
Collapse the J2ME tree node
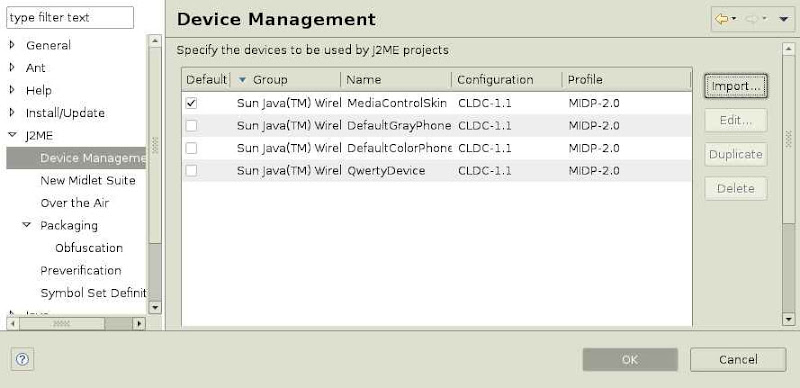click(x=12, y=135)
